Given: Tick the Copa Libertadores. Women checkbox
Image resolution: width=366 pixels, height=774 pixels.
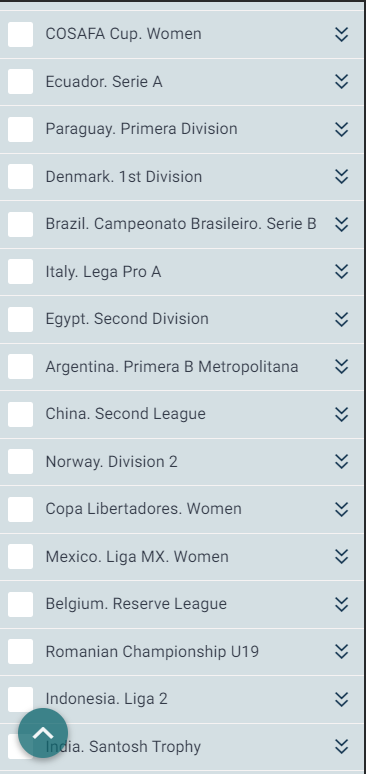Looking at the screenshot, I should [20, 509].
